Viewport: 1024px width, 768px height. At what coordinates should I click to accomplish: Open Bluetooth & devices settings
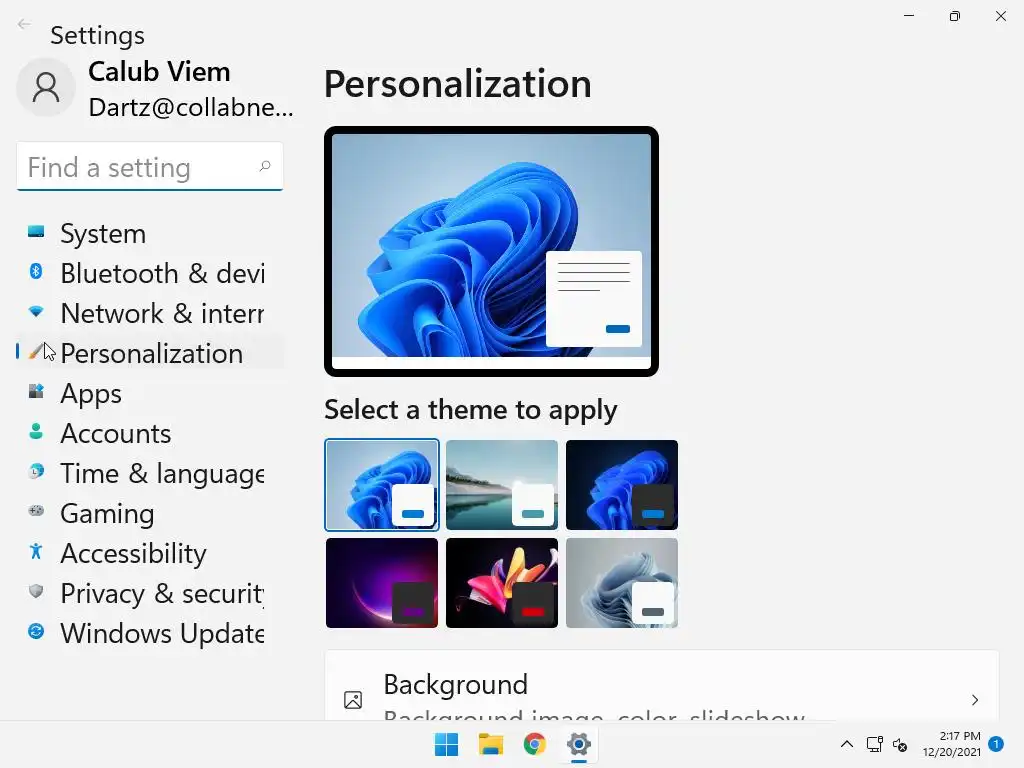[150, 273]
